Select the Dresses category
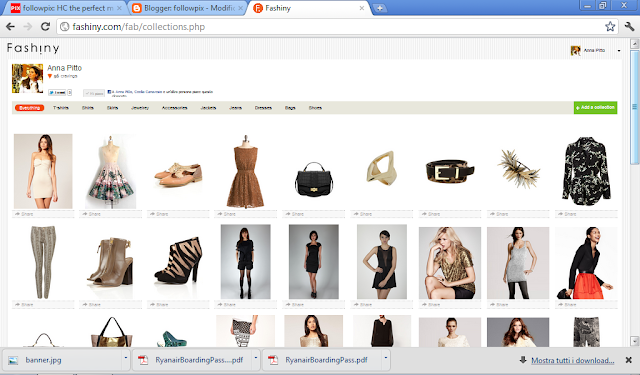Viewport: 640px width, 375px height. [x=263, y=108]
